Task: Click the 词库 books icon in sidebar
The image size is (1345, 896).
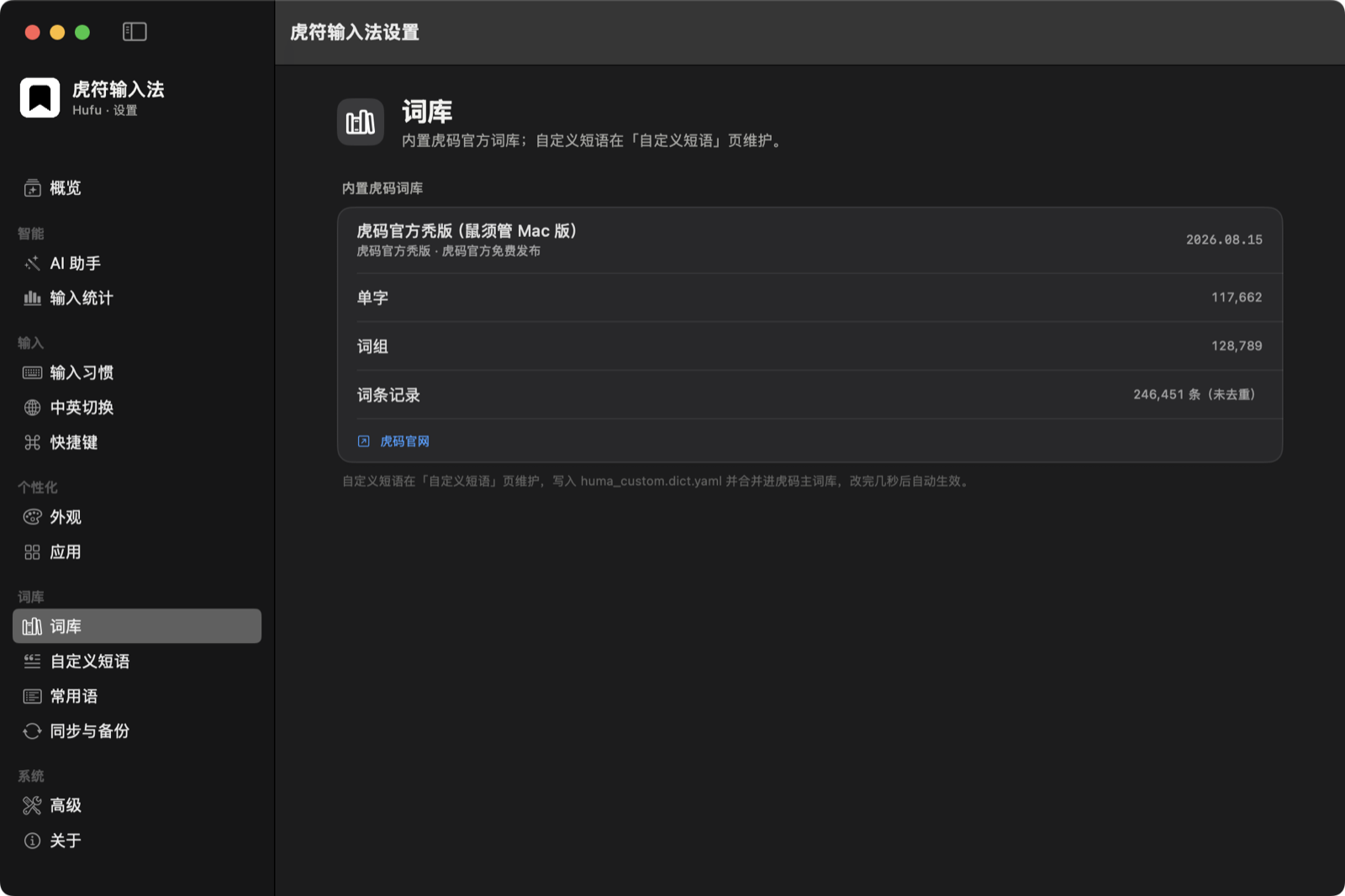Action: (x=32, y=626)
